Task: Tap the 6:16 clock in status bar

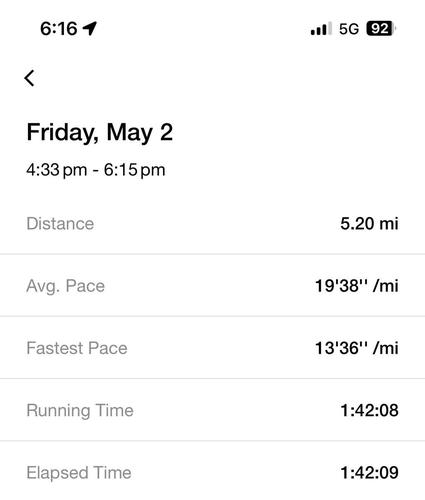Action: (x=59, y=29)
